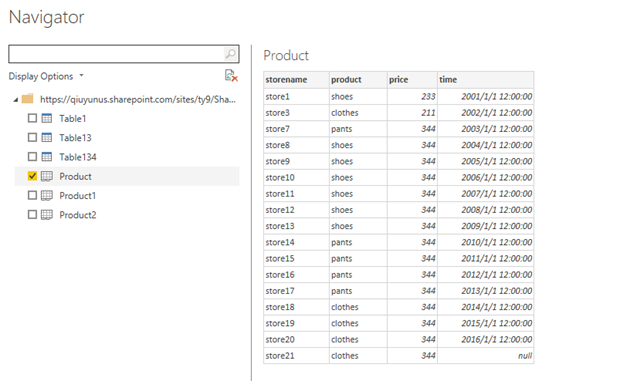Click the 2012/1/1 12:00:00 cell
620x381 pixels.
[486, 275]
